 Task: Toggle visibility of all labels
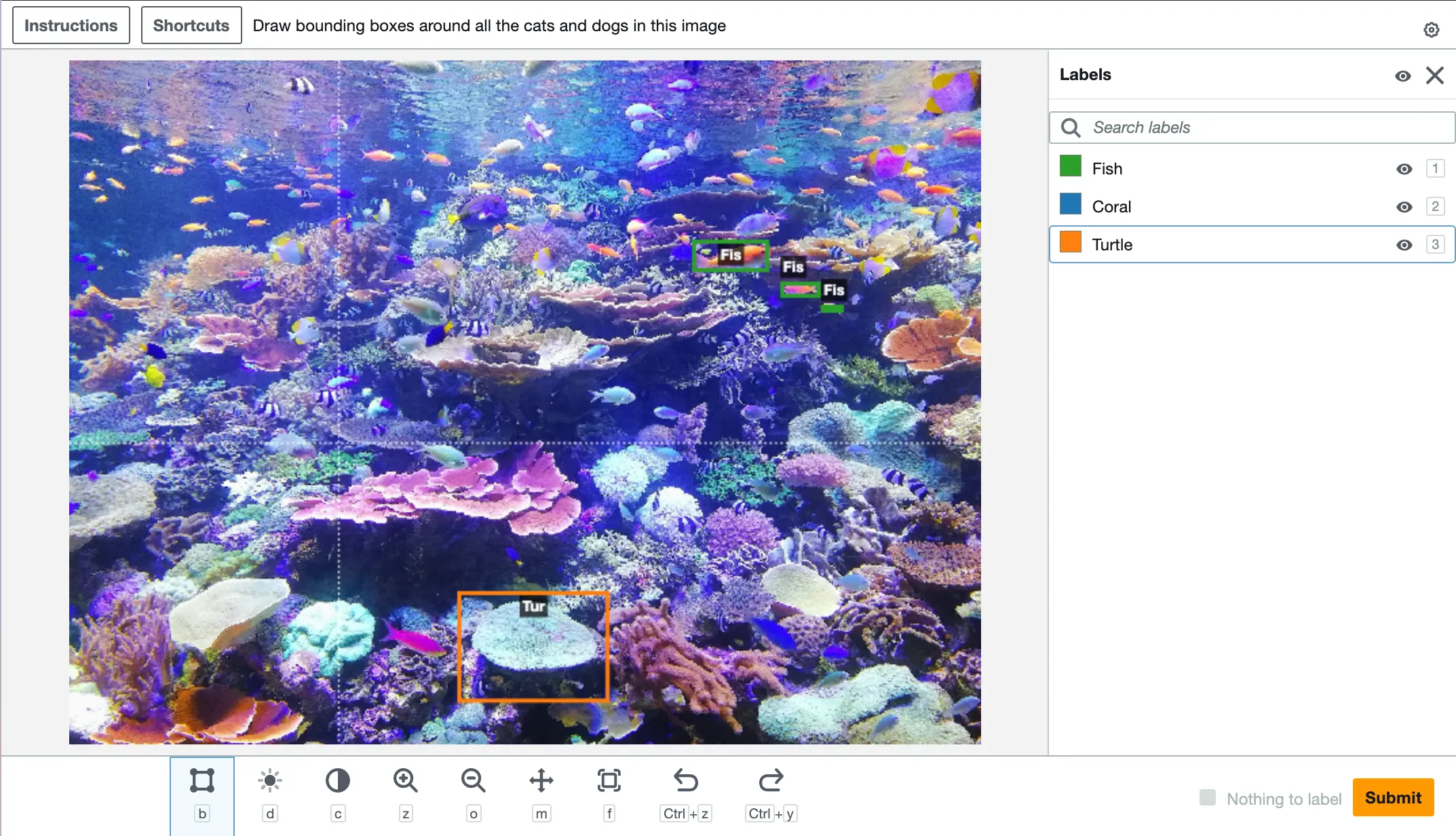point(1403,76)
